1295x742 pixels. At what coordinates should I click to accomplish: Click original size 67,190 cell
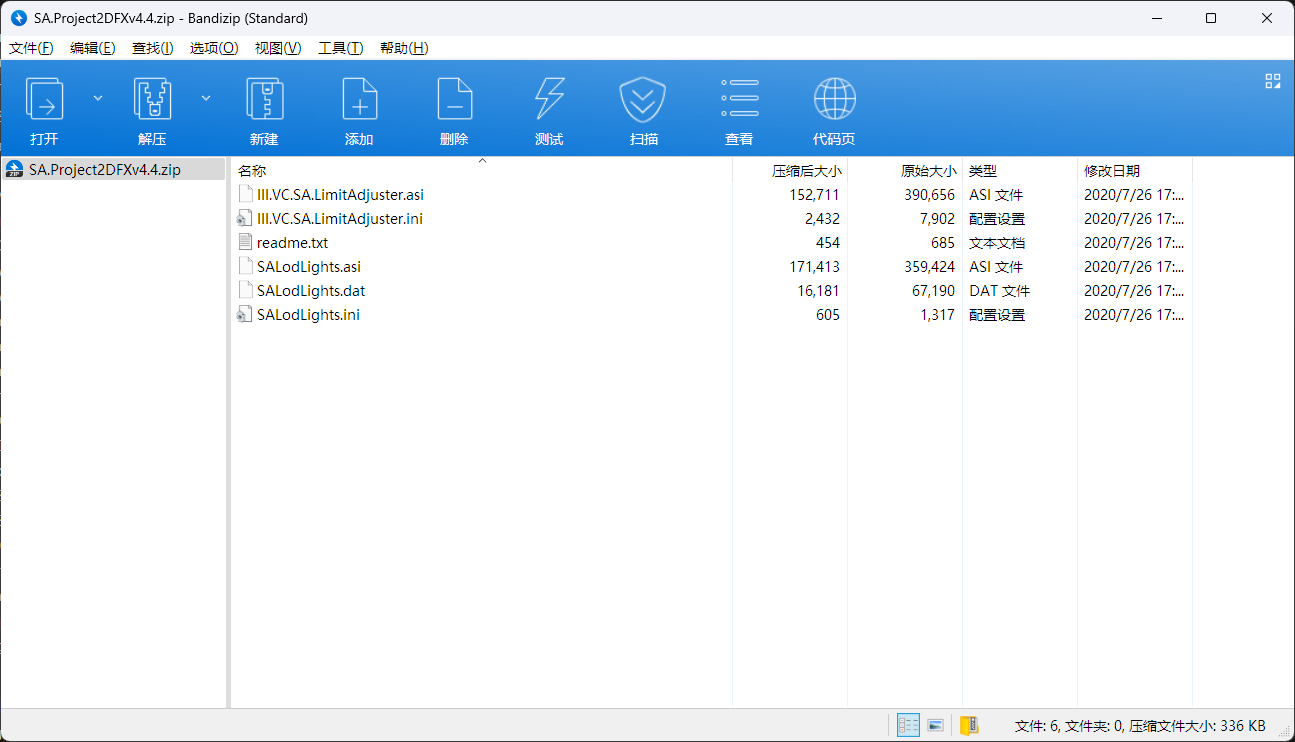pyautogui.click(x=930, y=291)
